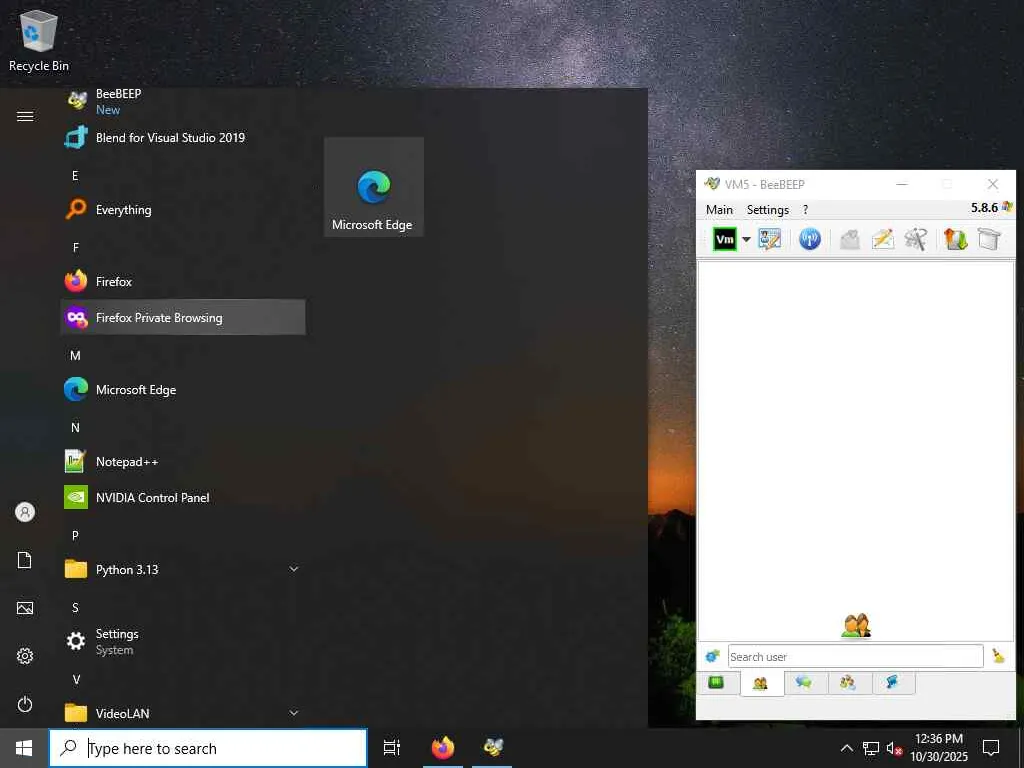Screen dimensions: 1024x768
Task: Click the envelope with pencil icon
Action: [x=882, y=239]
